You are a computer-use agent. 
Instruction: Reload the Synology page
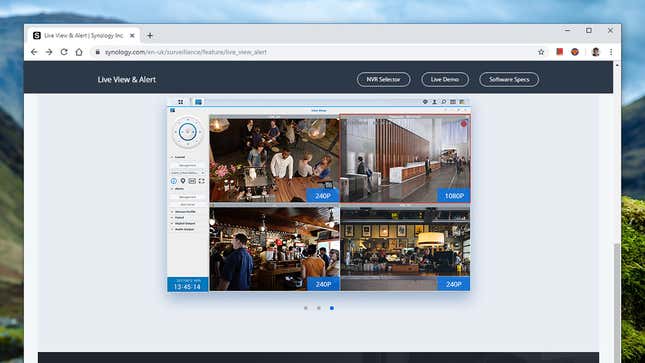64,52
